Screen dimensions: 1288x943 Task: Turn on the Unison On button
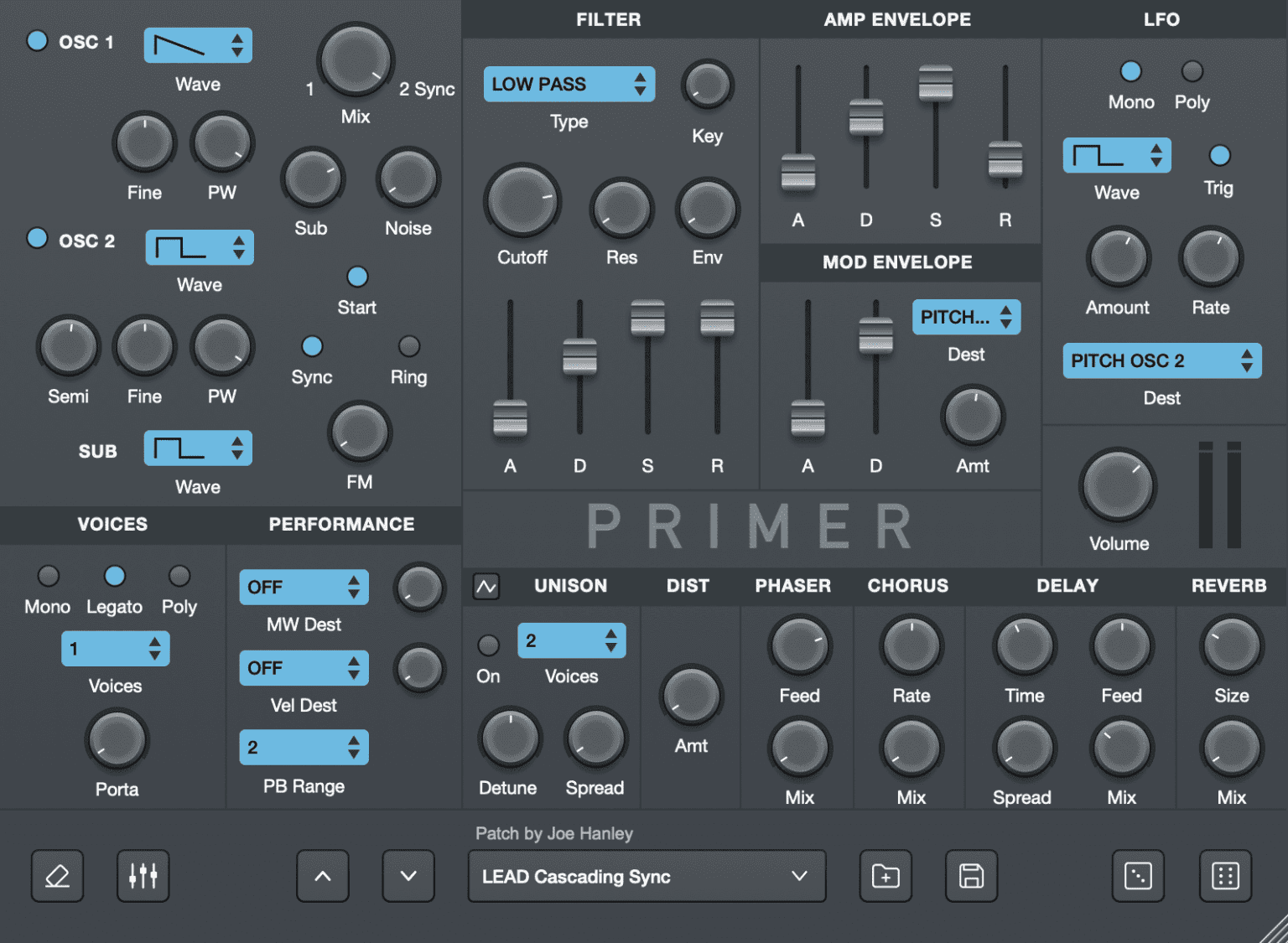pyautogui.click(x=488, y=645)
